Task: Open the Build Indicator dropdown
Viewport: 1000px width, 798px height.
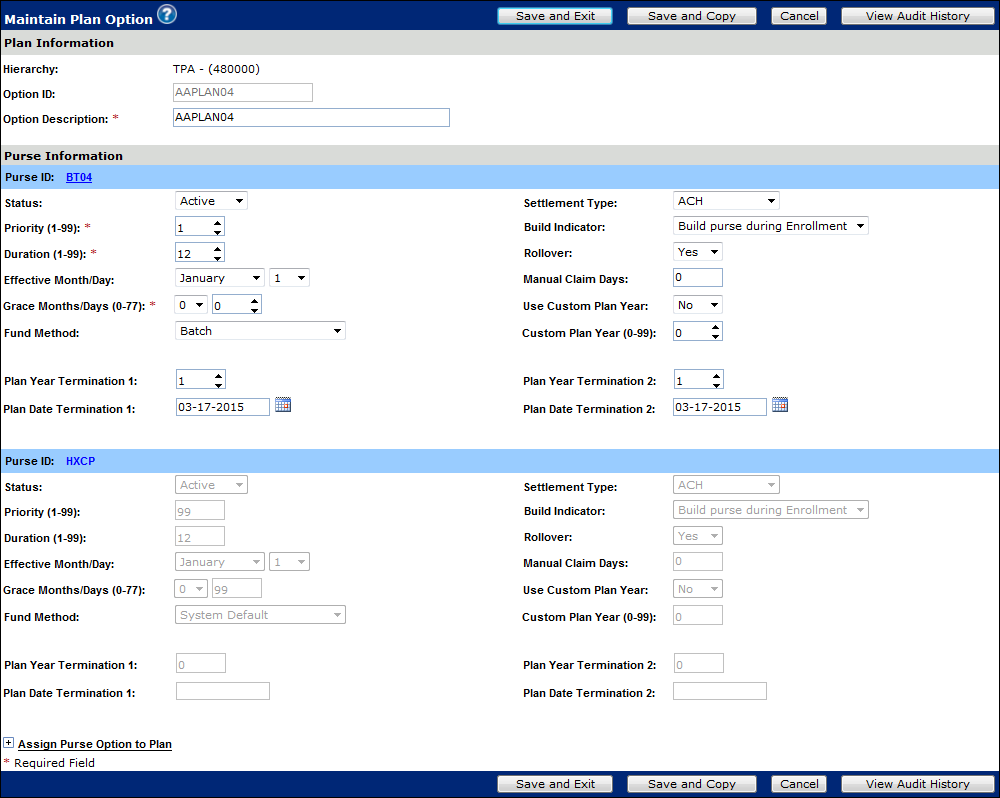Action: click(770, 226)
